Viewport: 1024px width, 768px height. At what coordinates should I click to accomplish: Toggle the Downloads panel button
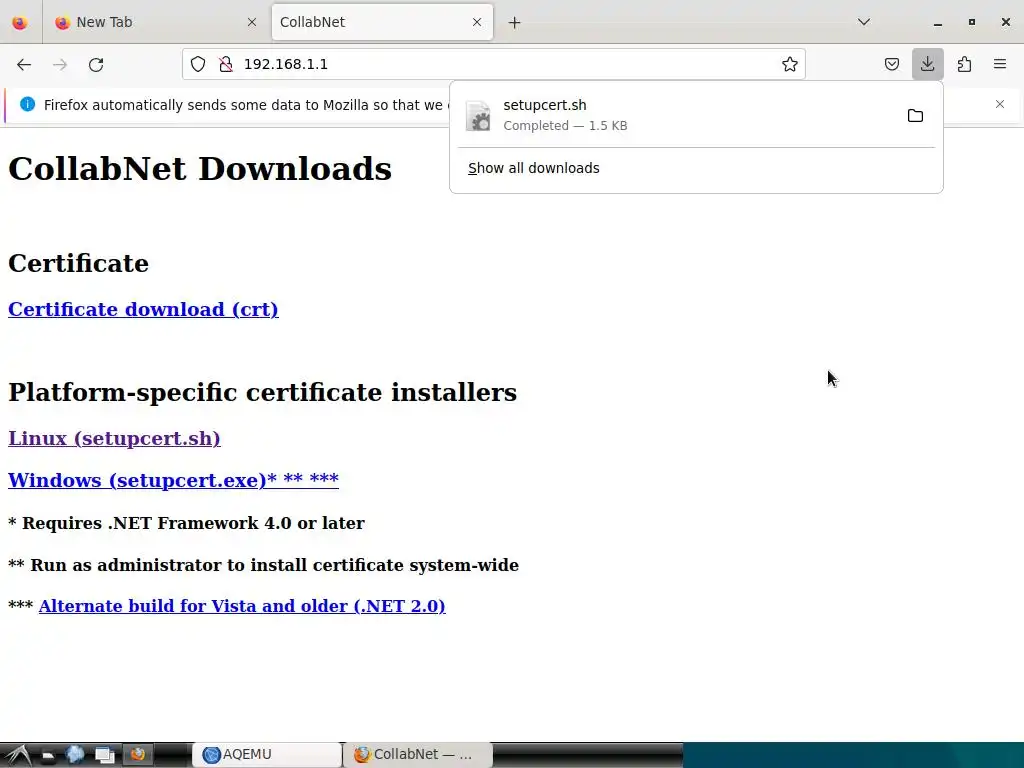[927, 64]
